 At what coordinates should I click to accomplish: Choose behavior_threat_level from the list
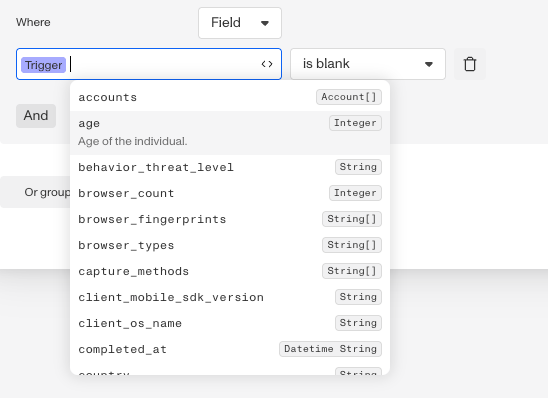[230, 167]
